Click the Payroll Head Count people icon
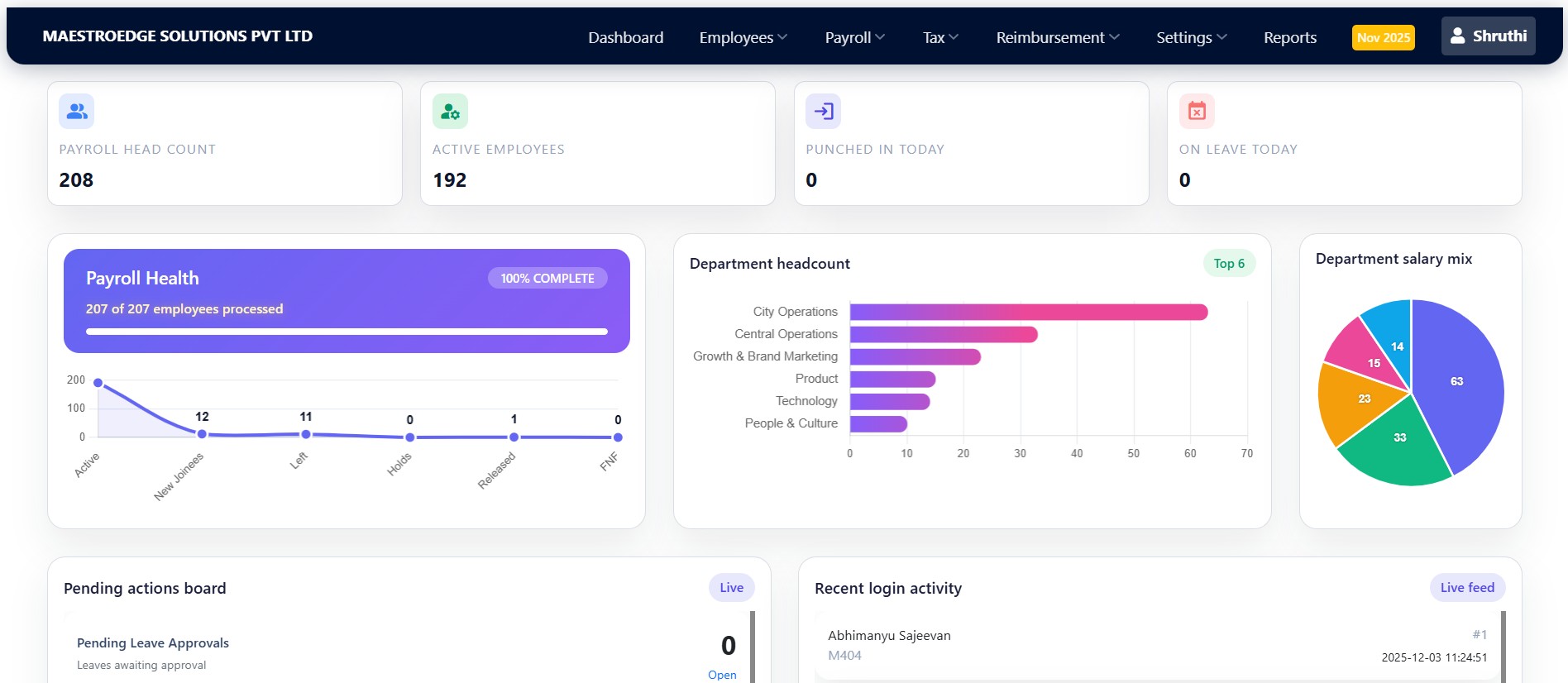 [x=77, y=112]
